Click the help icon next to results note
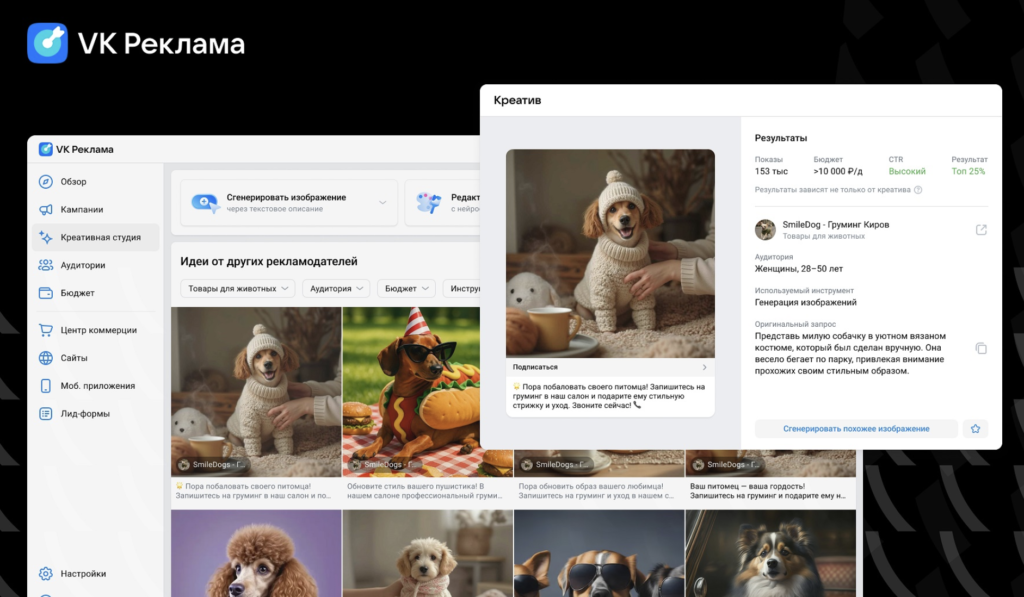Viewport: 1024px width, 597px height. 918,190
